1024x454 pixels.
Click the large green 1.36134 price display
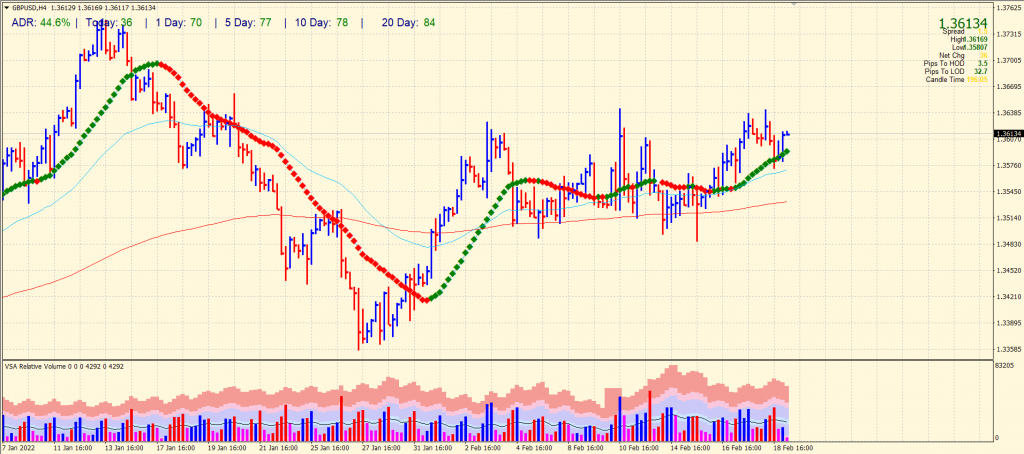click(962, 22)
